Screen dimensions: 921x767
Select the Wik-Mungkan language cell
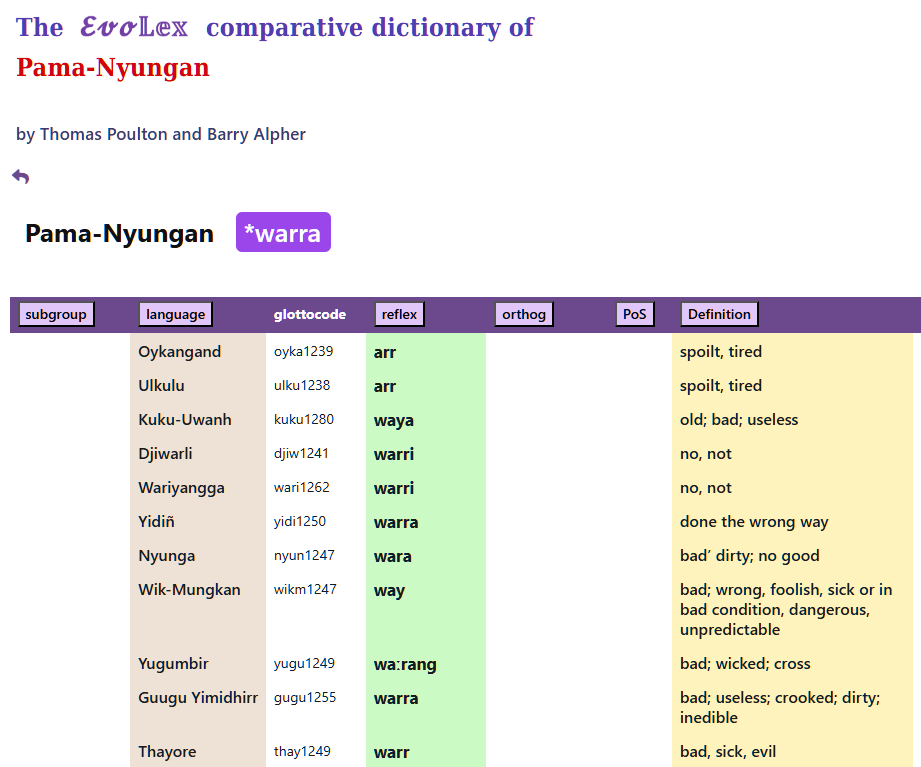pyautogui.click(x=189, y=590)
